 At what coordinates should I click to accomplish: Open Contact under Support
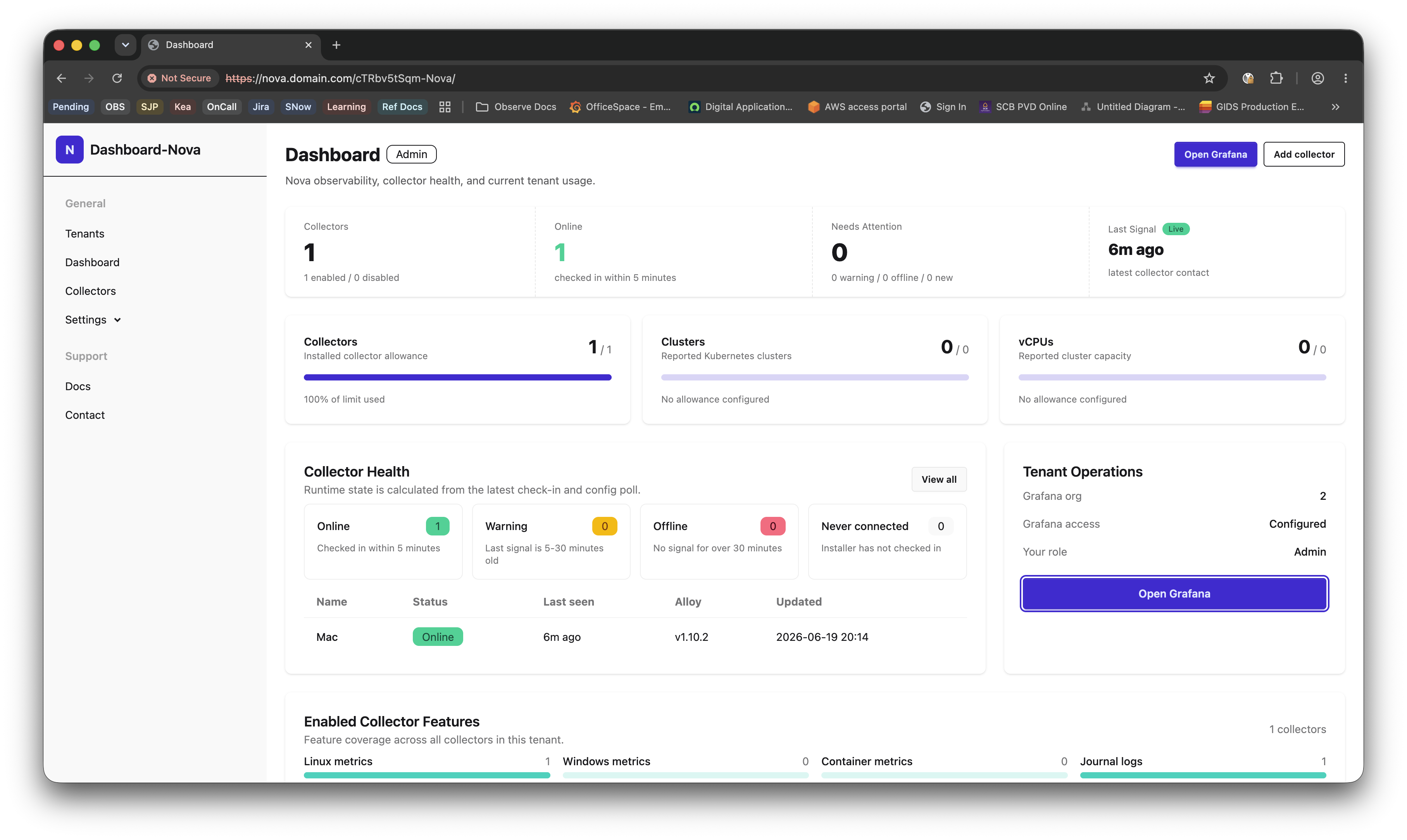coord(85,415)
